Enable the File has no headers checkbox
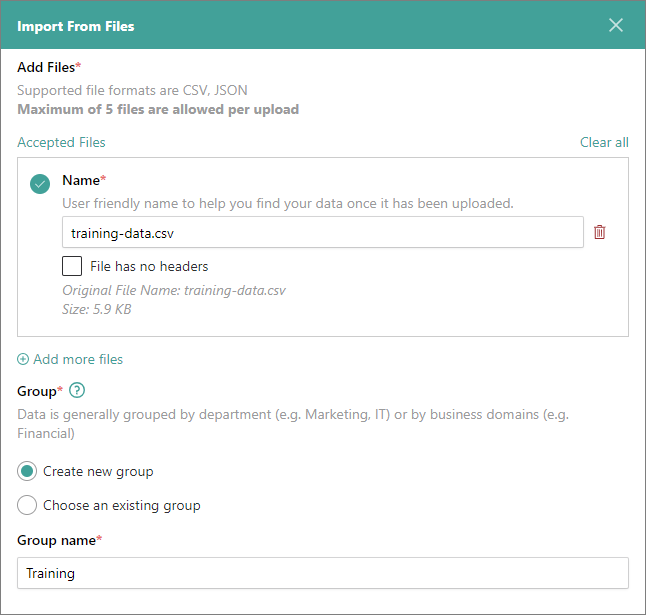The height and width of the screenshot is (615, 646). click(72, 266)
